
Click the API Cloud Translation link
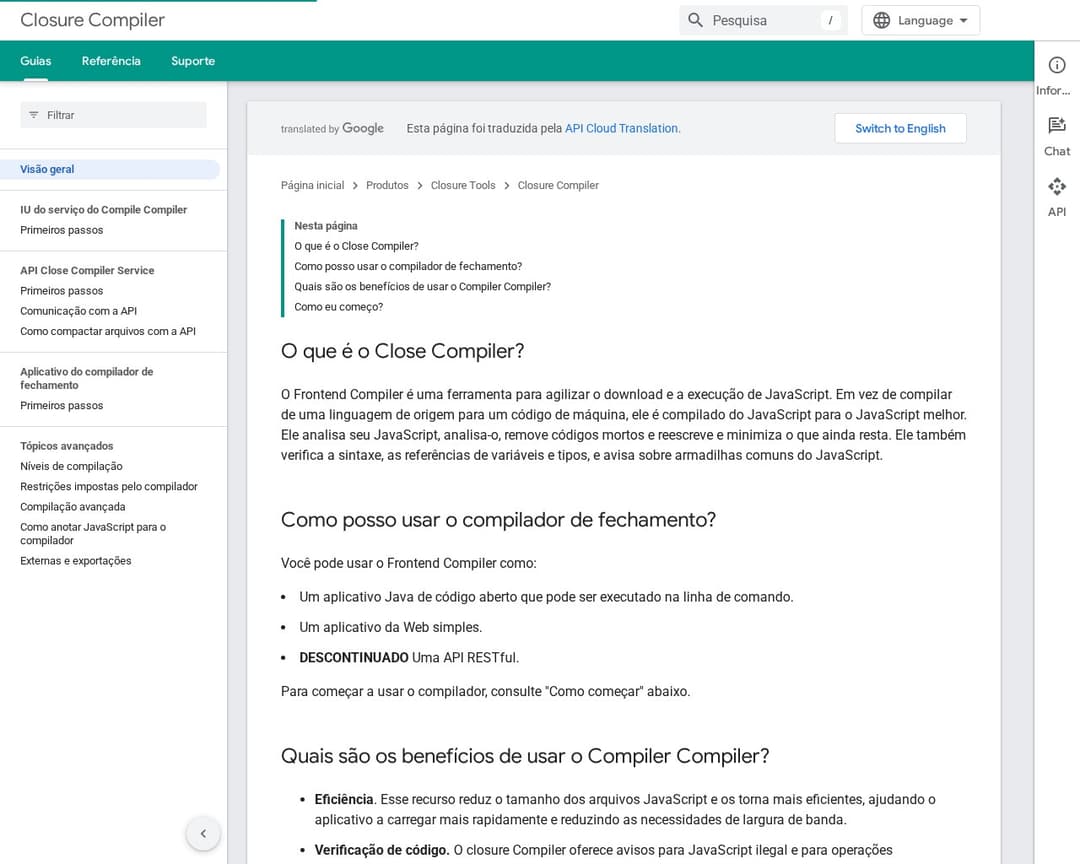(622, 128)
